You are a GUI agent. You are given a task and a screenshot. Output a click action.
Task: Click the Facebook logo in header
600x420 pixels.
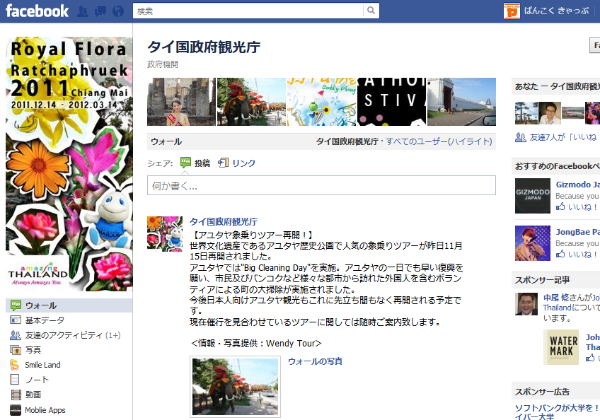tap(37, 11)
